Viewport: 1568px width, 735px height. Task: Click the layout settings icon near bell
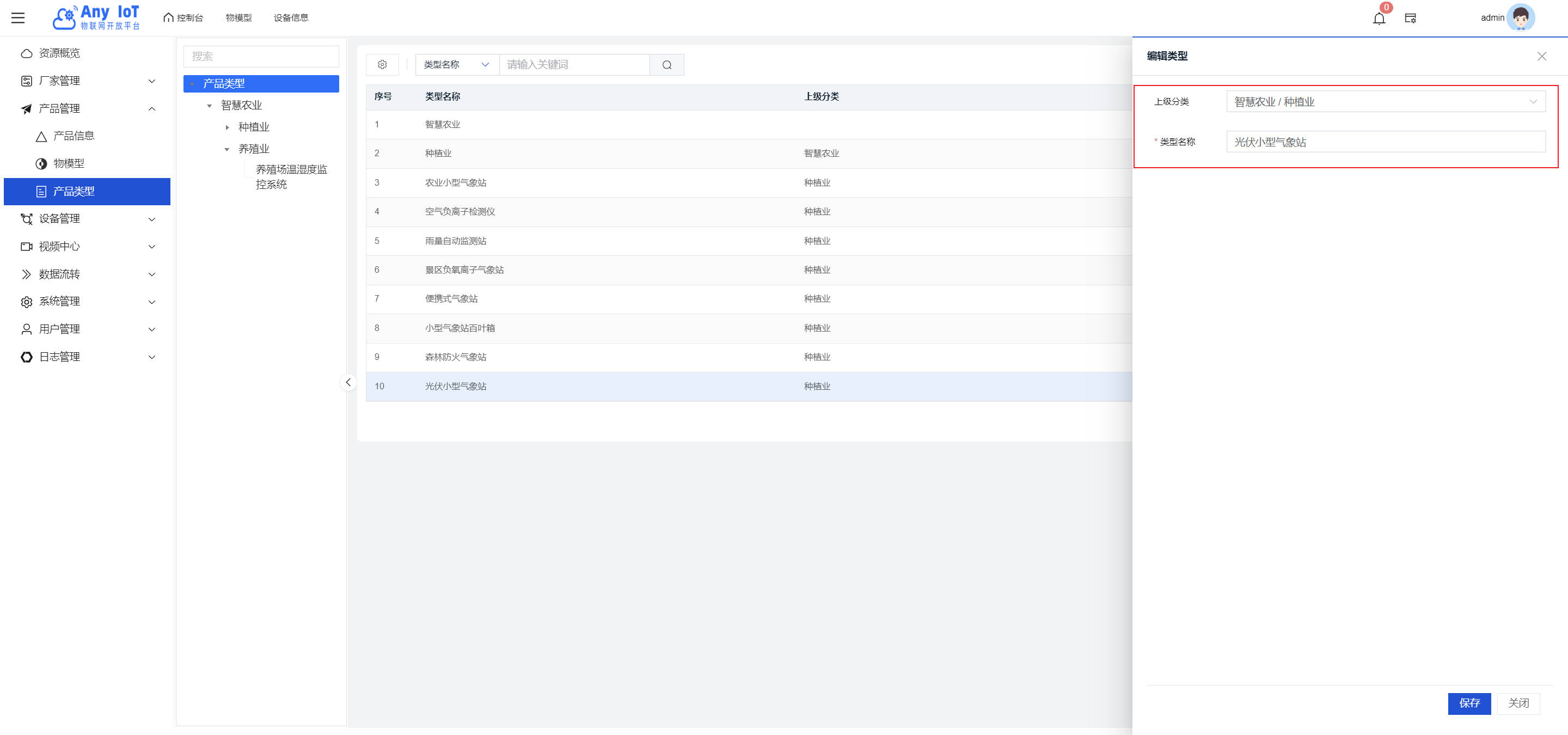coord(1410,19)
